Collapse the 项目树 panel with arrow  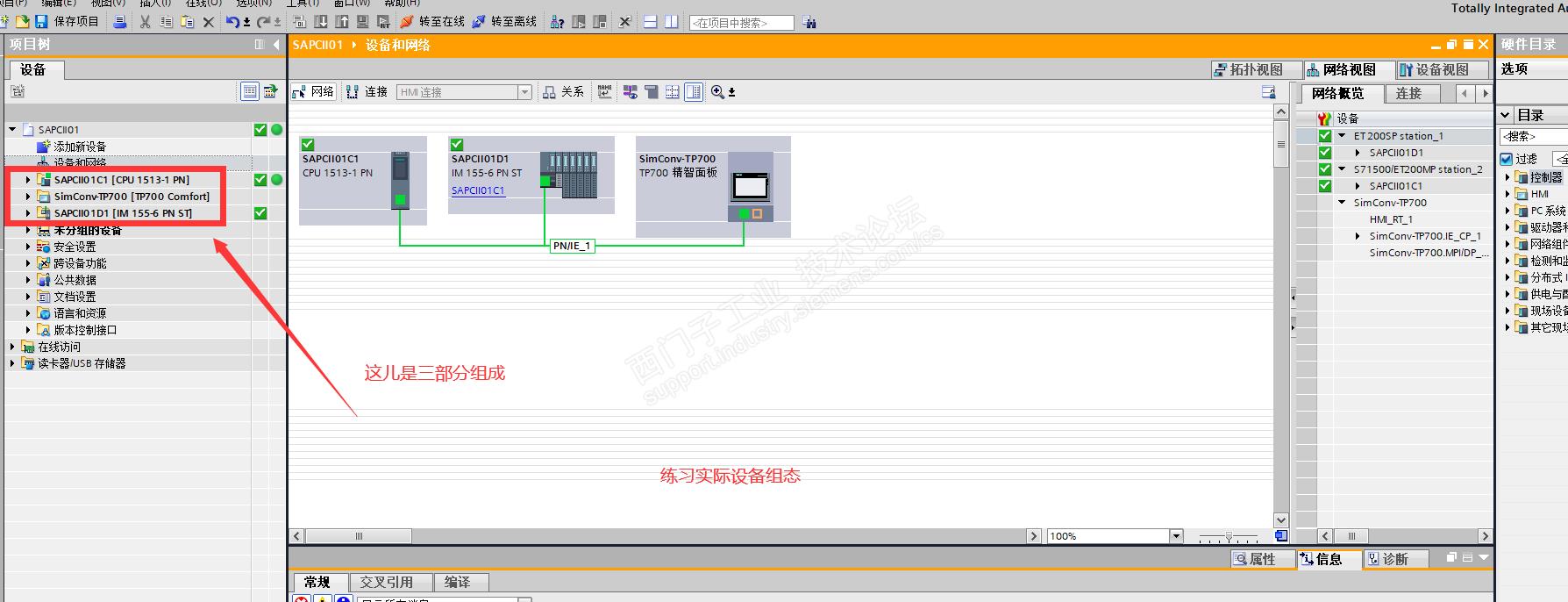pos(276,45)
